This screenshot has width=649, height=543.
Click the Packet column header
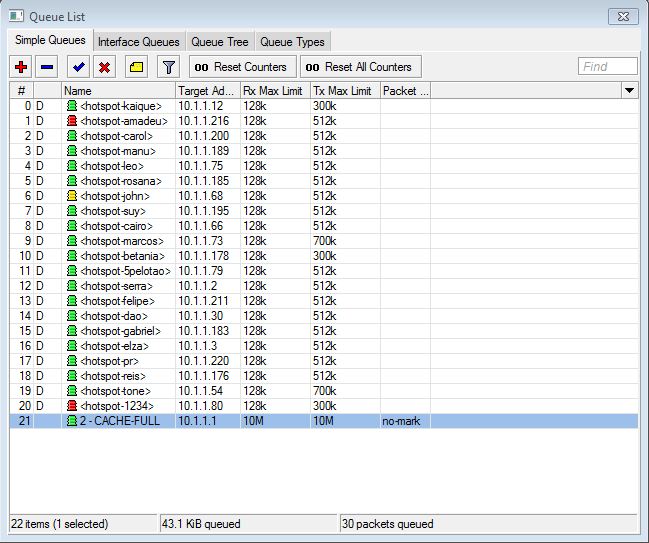point(405,91)
